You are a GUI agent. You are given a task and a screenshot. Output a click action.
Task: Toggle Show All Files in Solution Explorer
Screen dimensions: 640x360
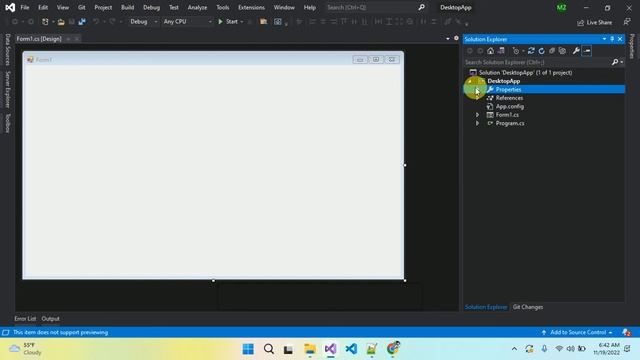point(562,51)
